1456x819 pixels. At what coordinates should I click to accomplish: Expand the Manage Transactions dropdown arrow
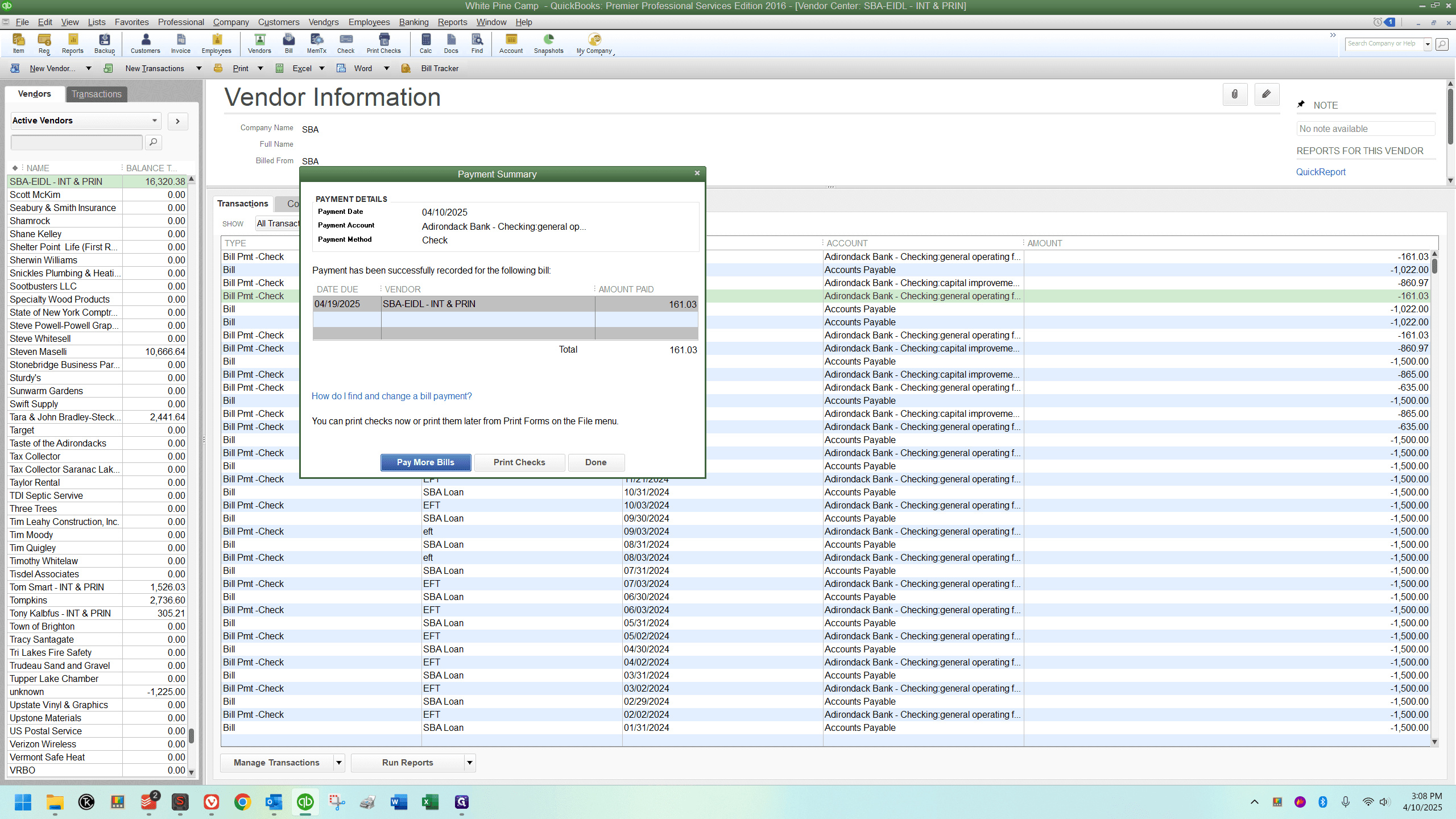(339, 763)
